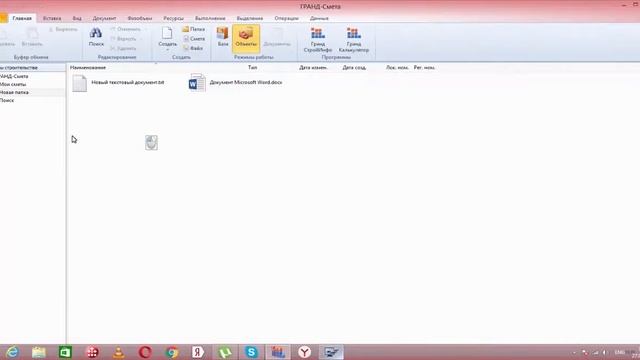Open the Выделение tab
Viewport: 640px width, 360px height.
(x=249, y=18)
